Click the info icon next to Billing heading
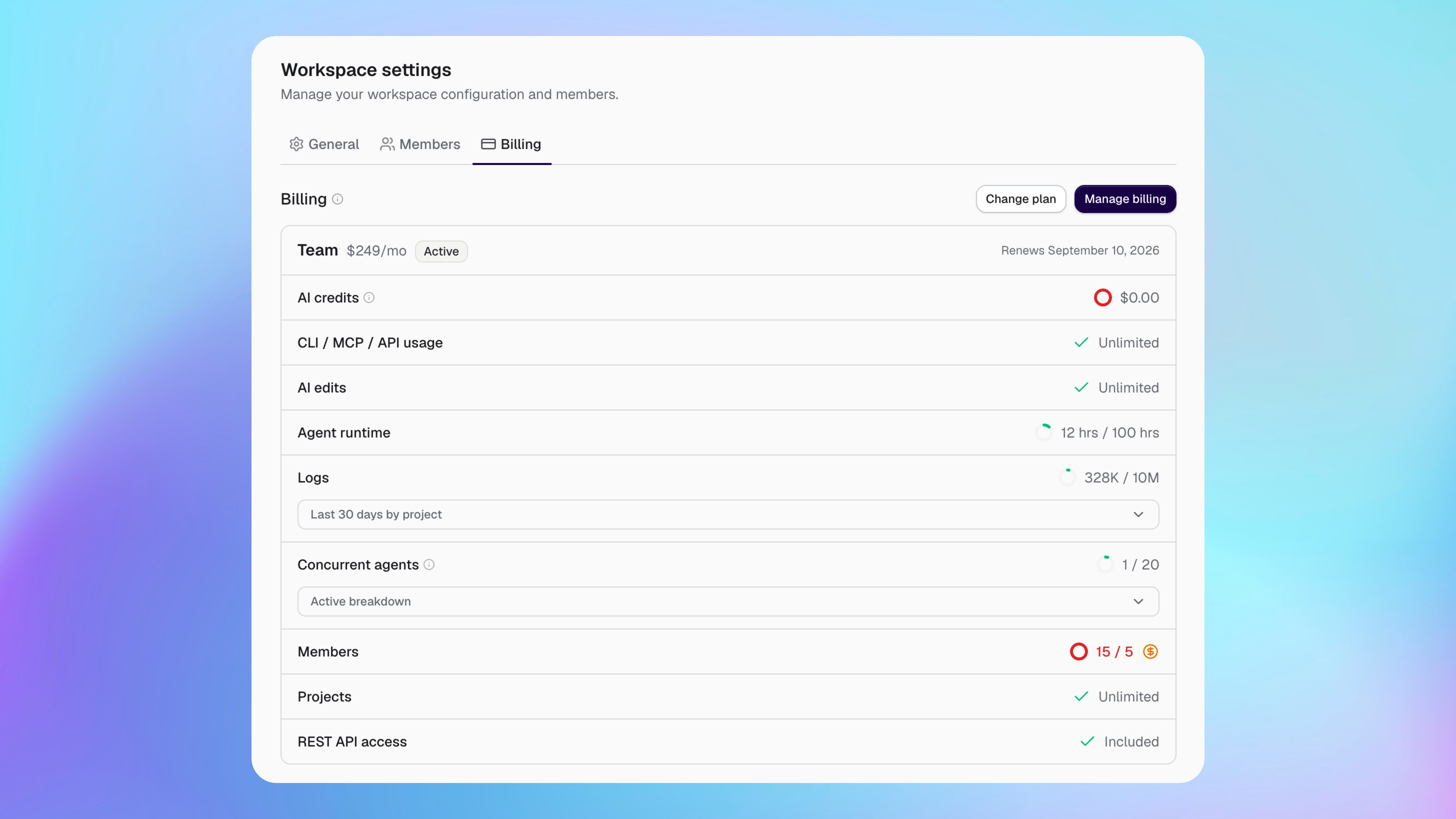1456x819 pixels. point(337,199)
